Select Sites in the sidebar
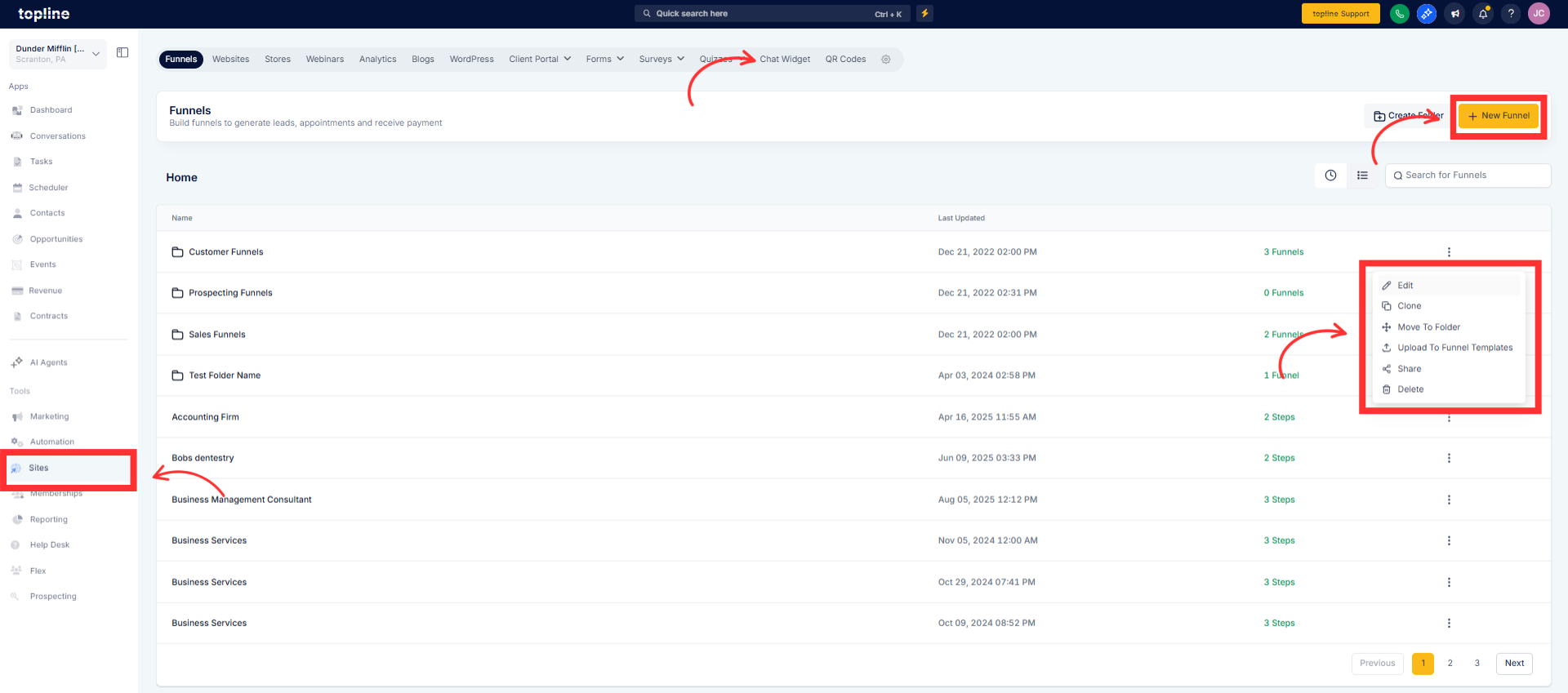 tap(69, 469)
